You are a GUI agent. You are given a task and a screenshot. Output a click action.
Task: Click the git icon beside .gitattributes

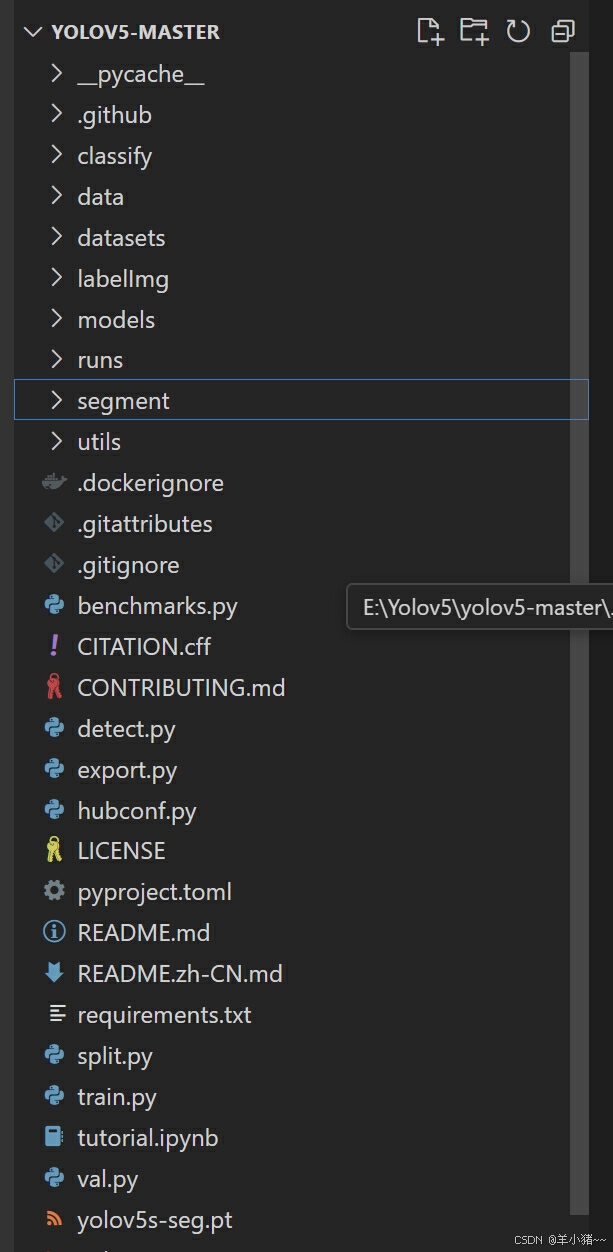pyautogui.click(x=54, y=524)
